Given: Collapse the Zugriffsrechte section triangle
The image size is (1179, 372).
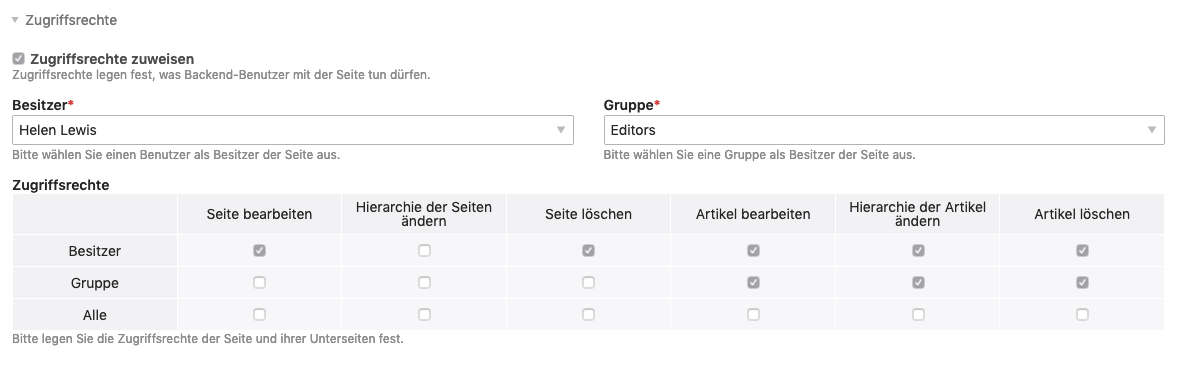Looking at the screenshot, I should 15,20.
